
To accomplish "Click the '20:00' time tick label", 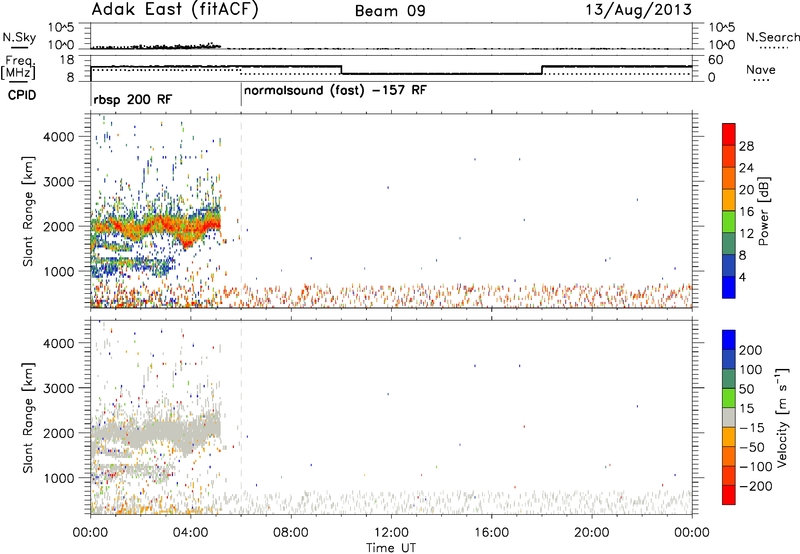I will tap(592, 533).
